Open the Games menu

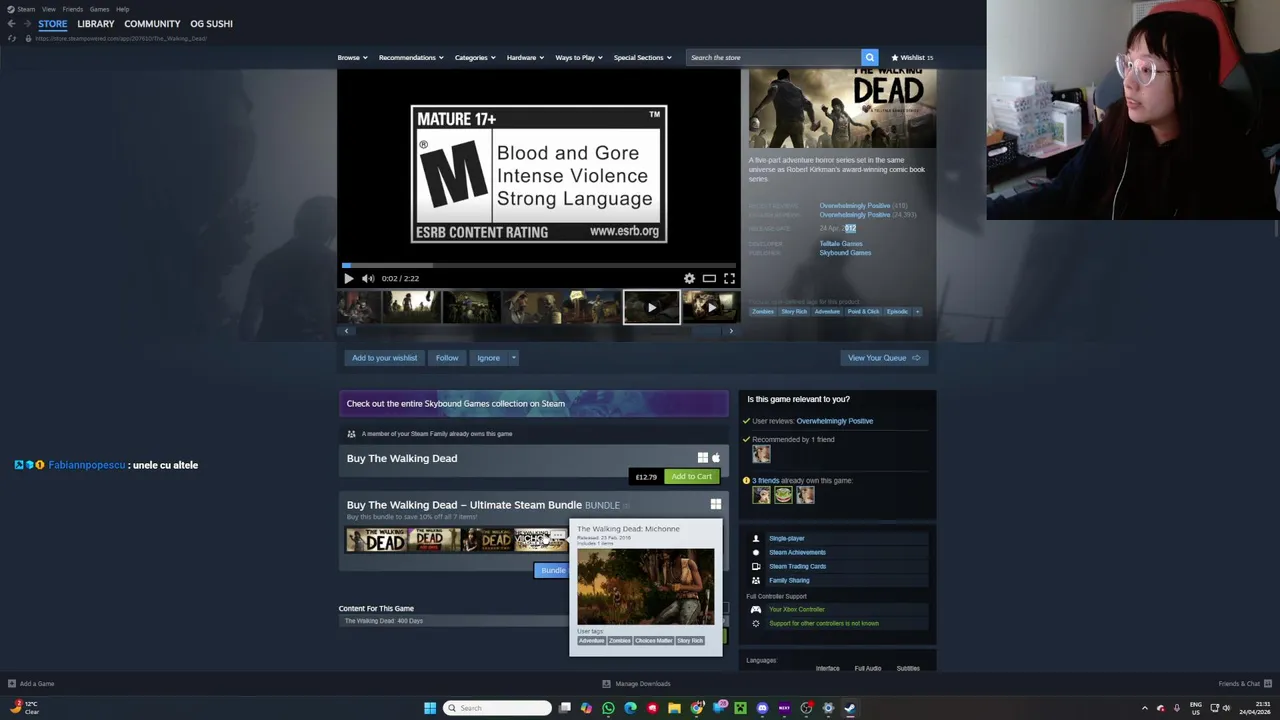(x=99, y=9)
